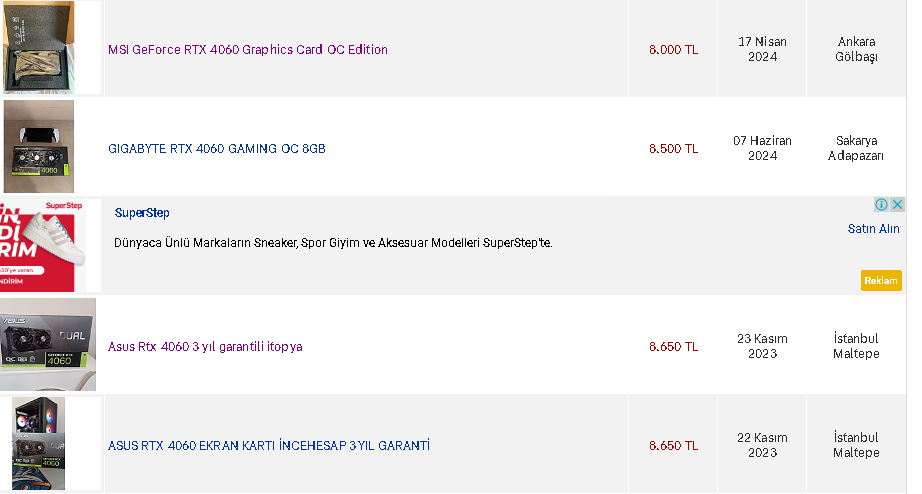Open Asus Rtx 4060 3 yıl garantili listing

[x=205, y=346]
